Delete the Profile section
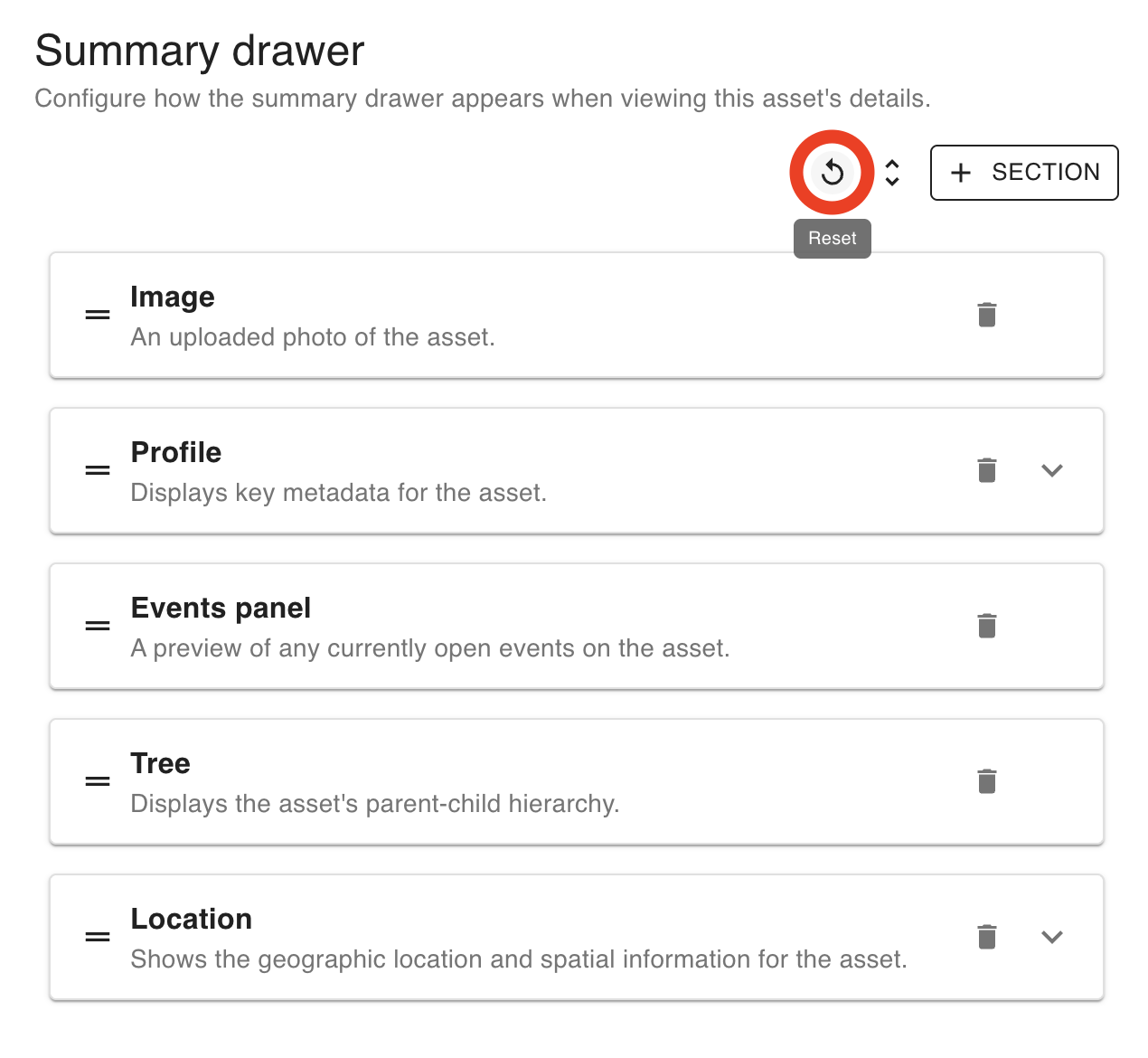1148x1058 pixels. [x=986, y=470]
